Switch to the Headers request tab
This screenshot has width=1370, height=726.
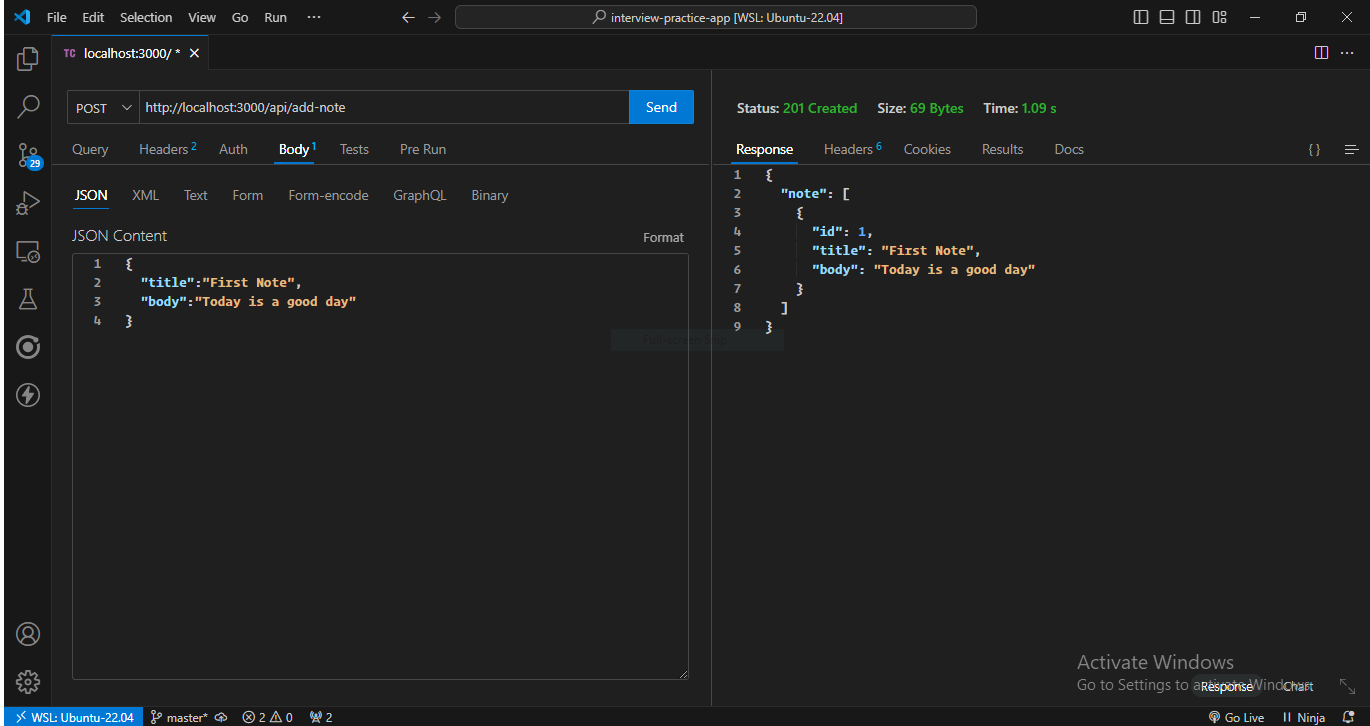pos(166,149)
